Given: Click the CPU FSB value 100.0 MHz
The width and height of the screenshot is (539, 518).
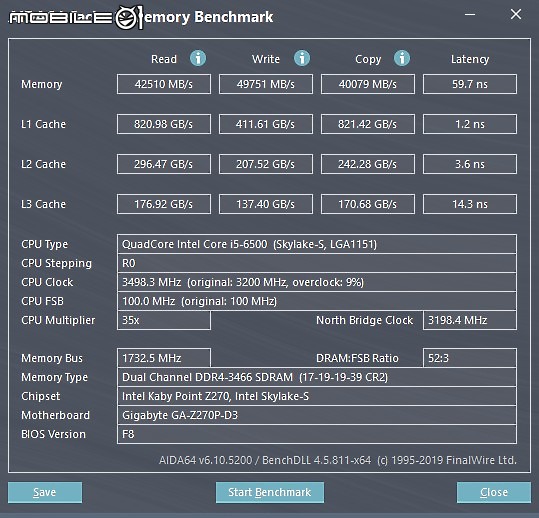Looking at the screenshot, I should 317,301.
